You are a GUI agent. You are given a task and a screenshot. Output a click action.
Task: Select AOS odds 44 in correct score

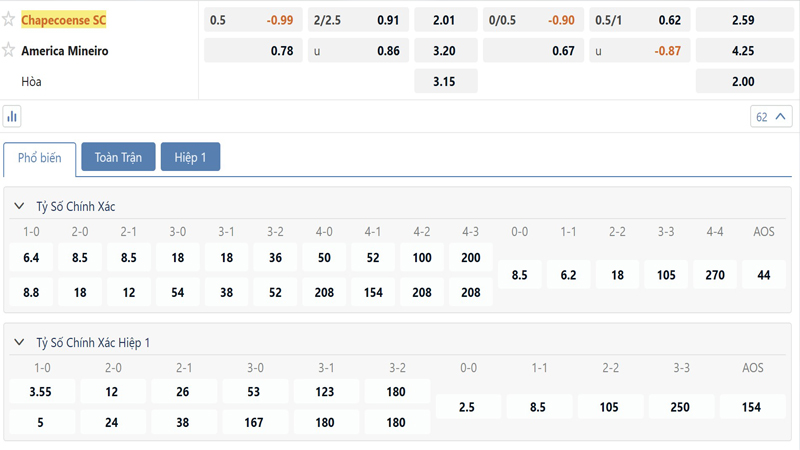click(764, 274)
